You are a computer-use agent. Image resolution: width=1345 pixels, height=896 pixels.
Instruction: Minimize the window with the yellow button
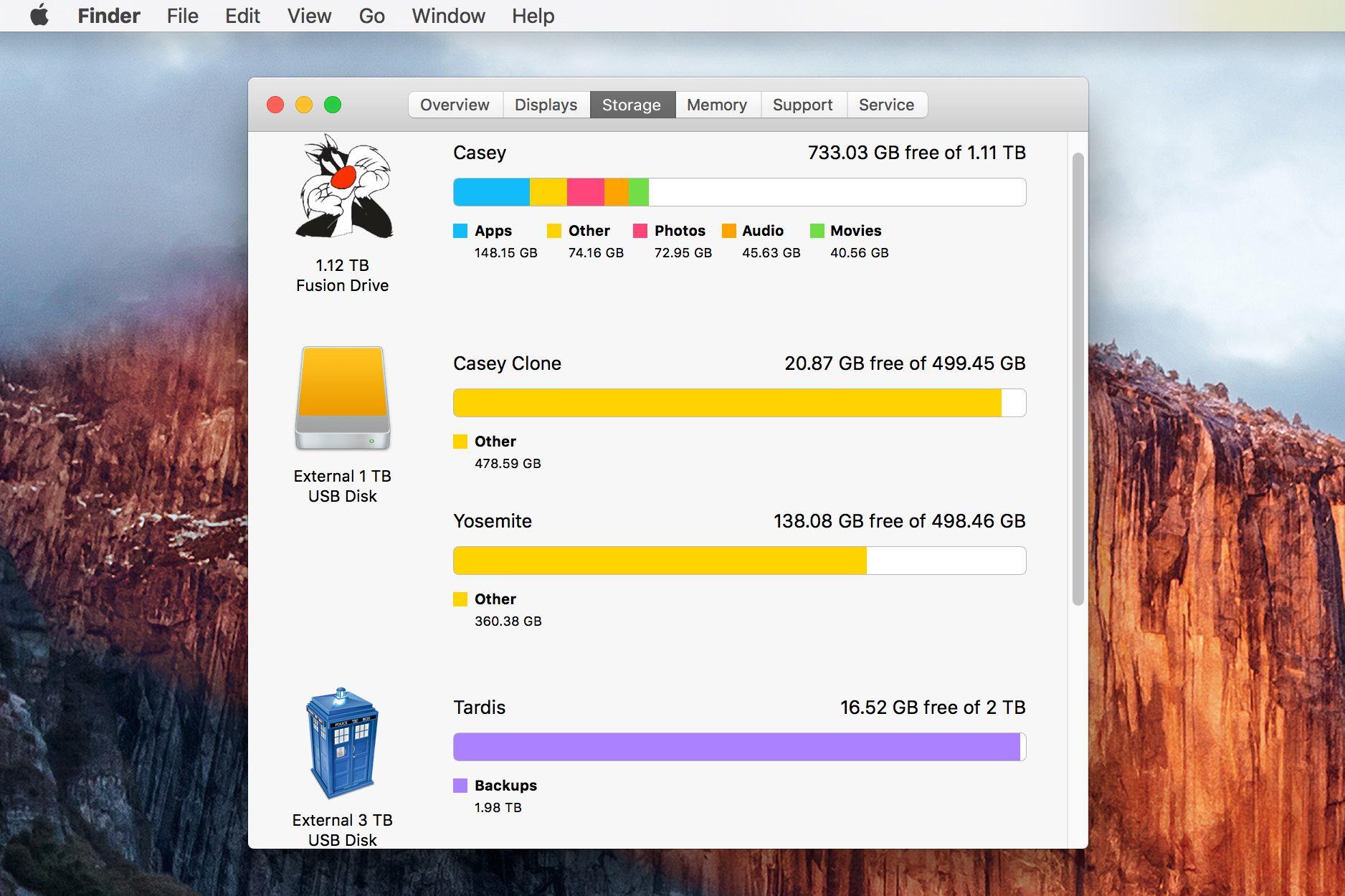pos(304,105)
